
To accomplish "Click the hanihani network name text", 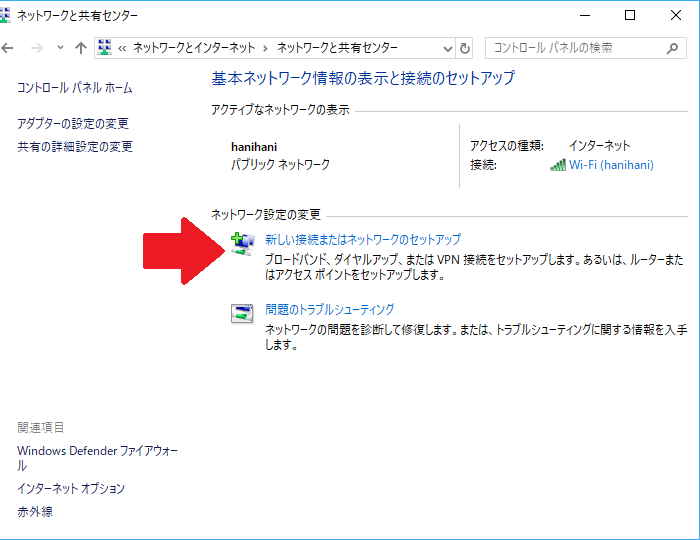I will click(x=254, y=147).
